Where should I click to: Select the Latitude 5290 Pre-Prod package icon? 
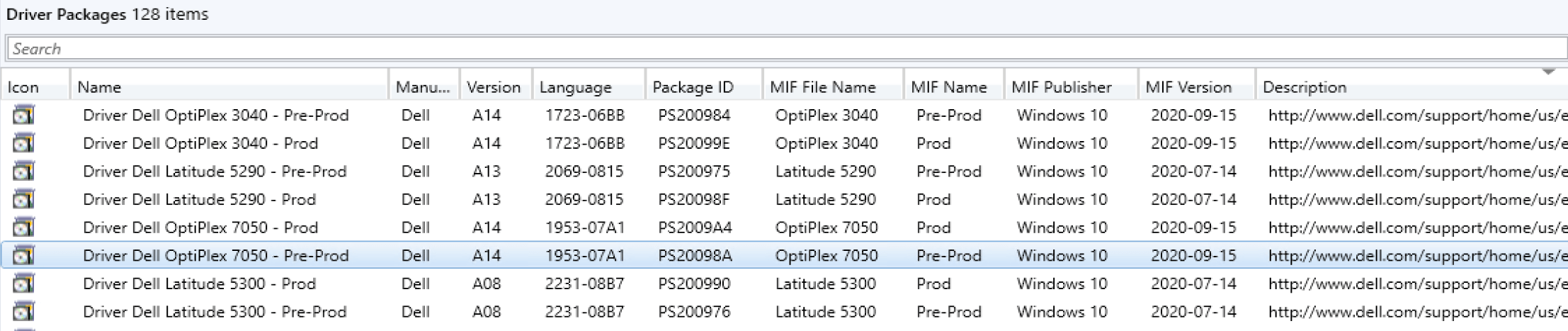(x=23, y=172)
